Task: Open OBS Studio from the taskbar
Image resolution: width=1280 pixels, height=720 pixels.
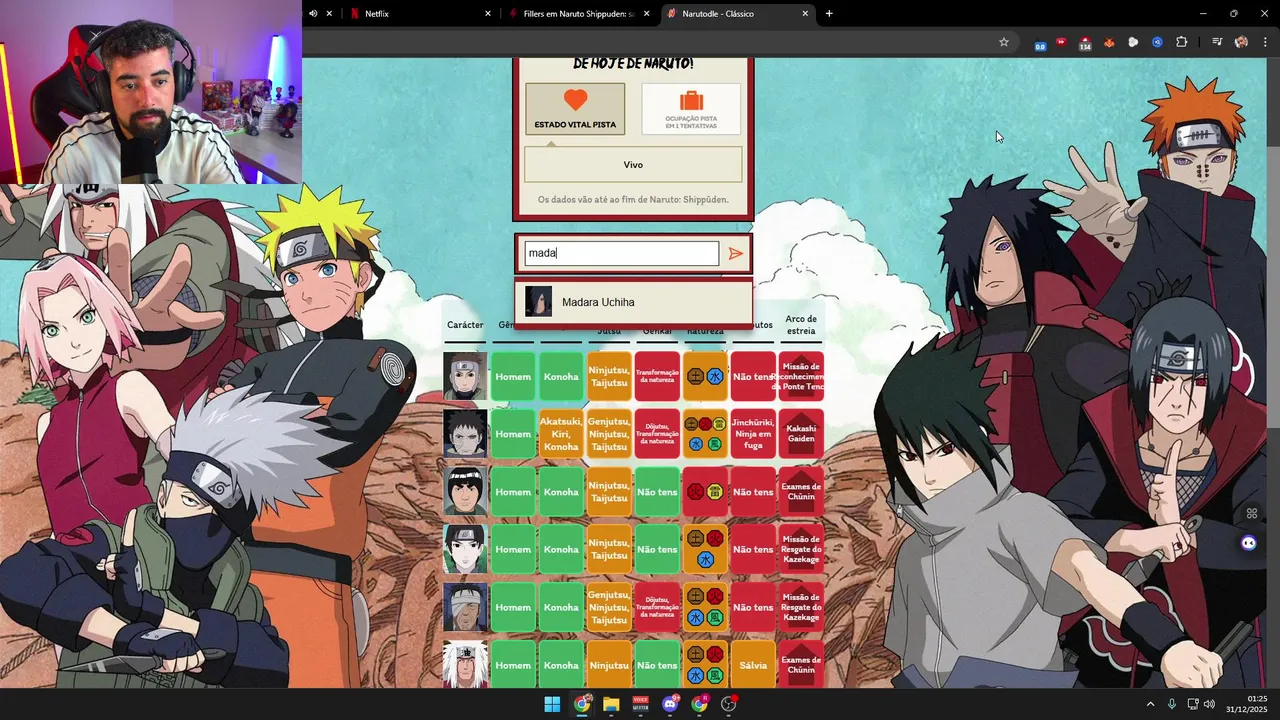Action: (728, 704)
